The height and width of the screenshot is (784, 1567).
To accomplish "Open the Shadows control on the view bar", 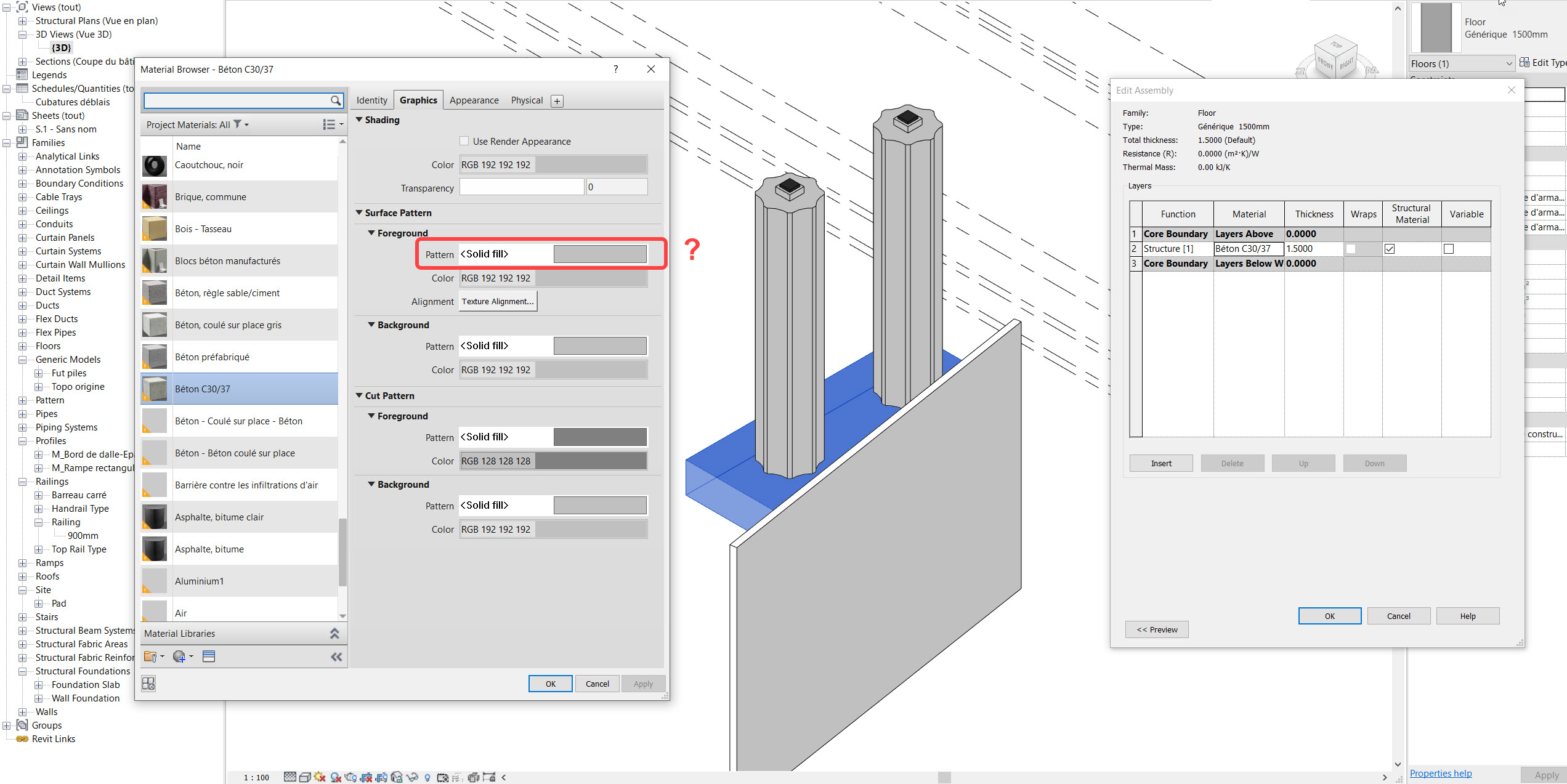I will [335, 777].
